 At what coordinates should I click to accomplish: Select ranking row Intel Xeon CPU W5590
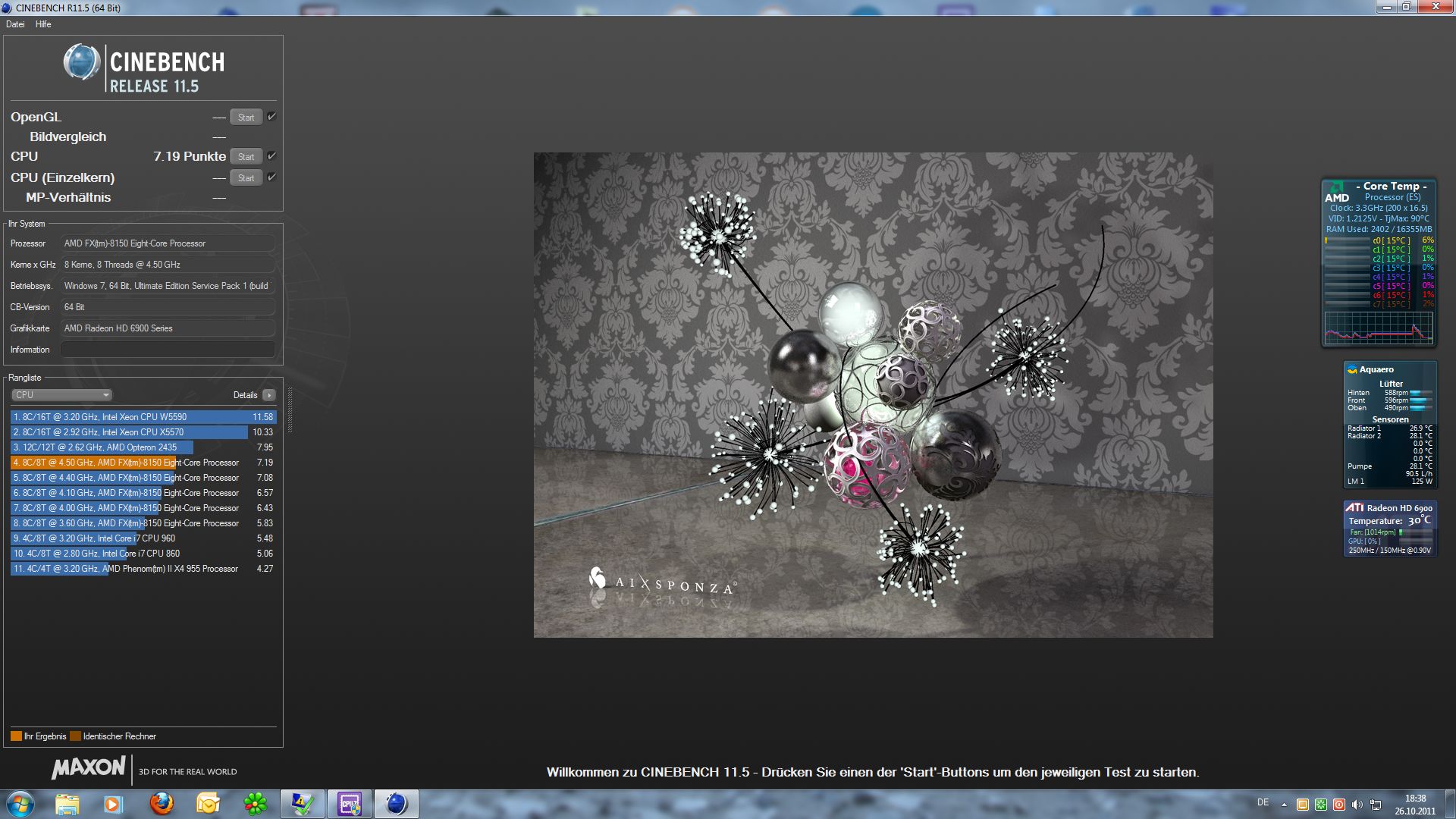tap(143, 417)
